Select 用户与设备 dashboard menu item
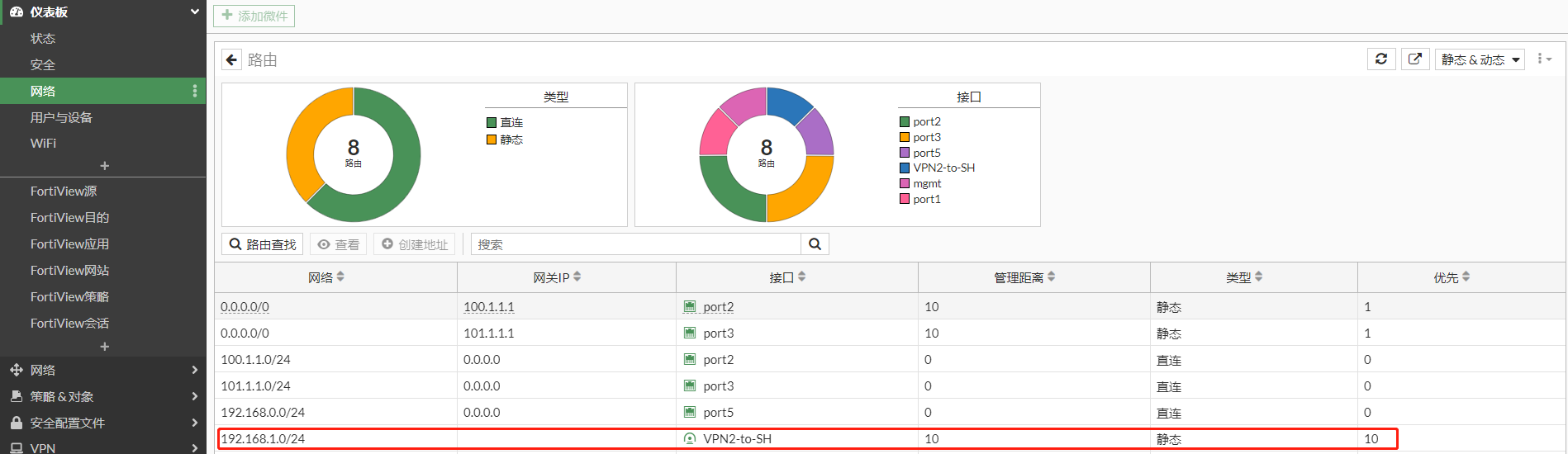This screenshot has height=454, width=1568. coord(61,117)
